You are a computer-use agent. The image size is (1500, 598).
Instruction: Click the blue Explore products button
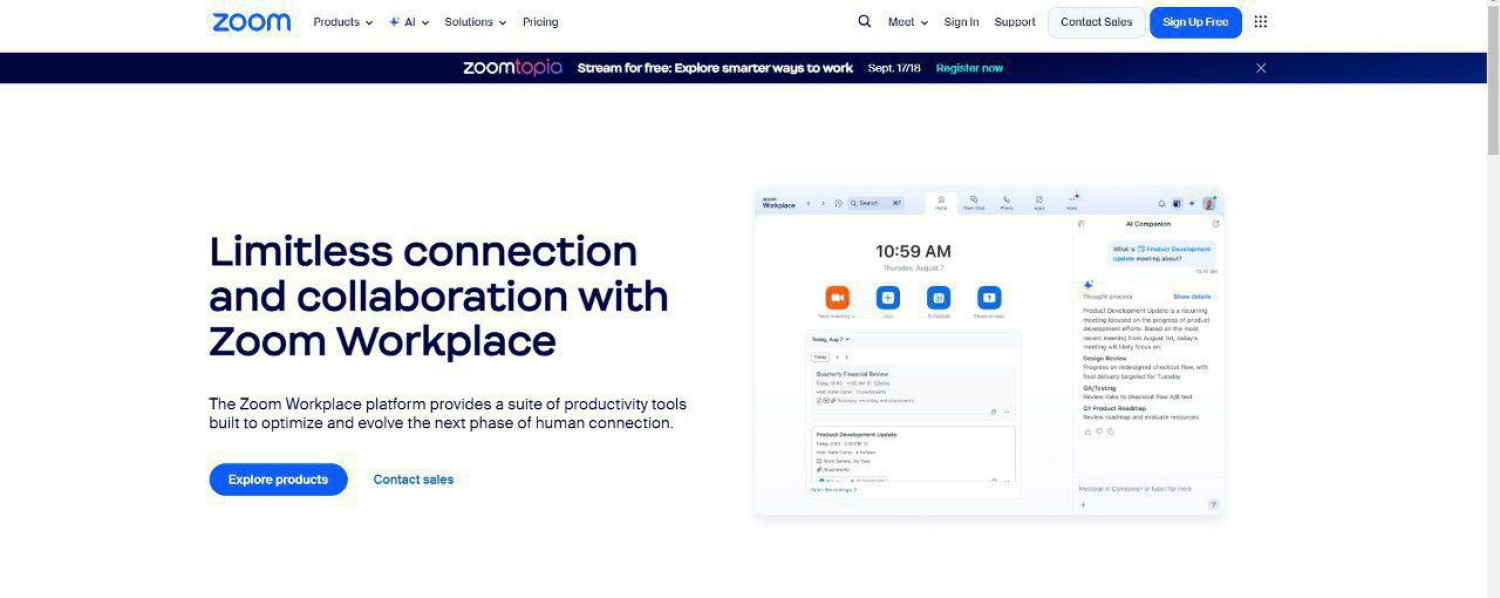pos(278,480)
